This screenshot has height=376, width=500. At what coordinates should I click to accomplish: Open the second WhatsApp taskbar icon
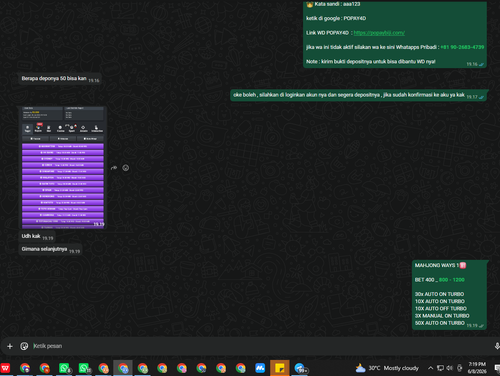tap(84, 368)
